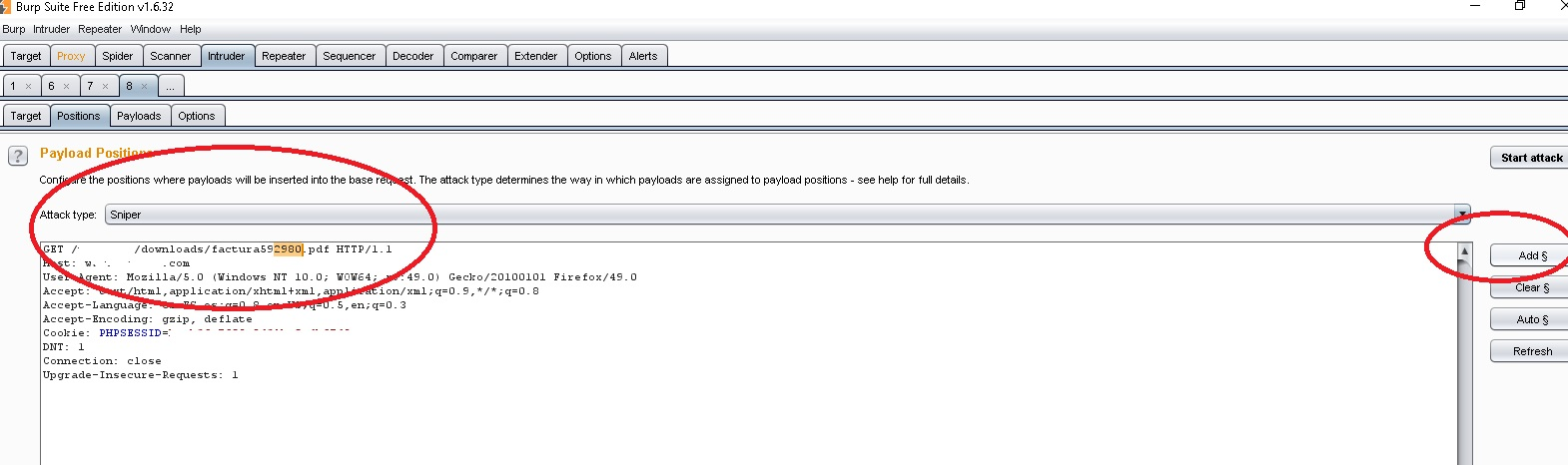The image size is (1568, 465).
Task: Click the Start attack button
Action: 1530,158
